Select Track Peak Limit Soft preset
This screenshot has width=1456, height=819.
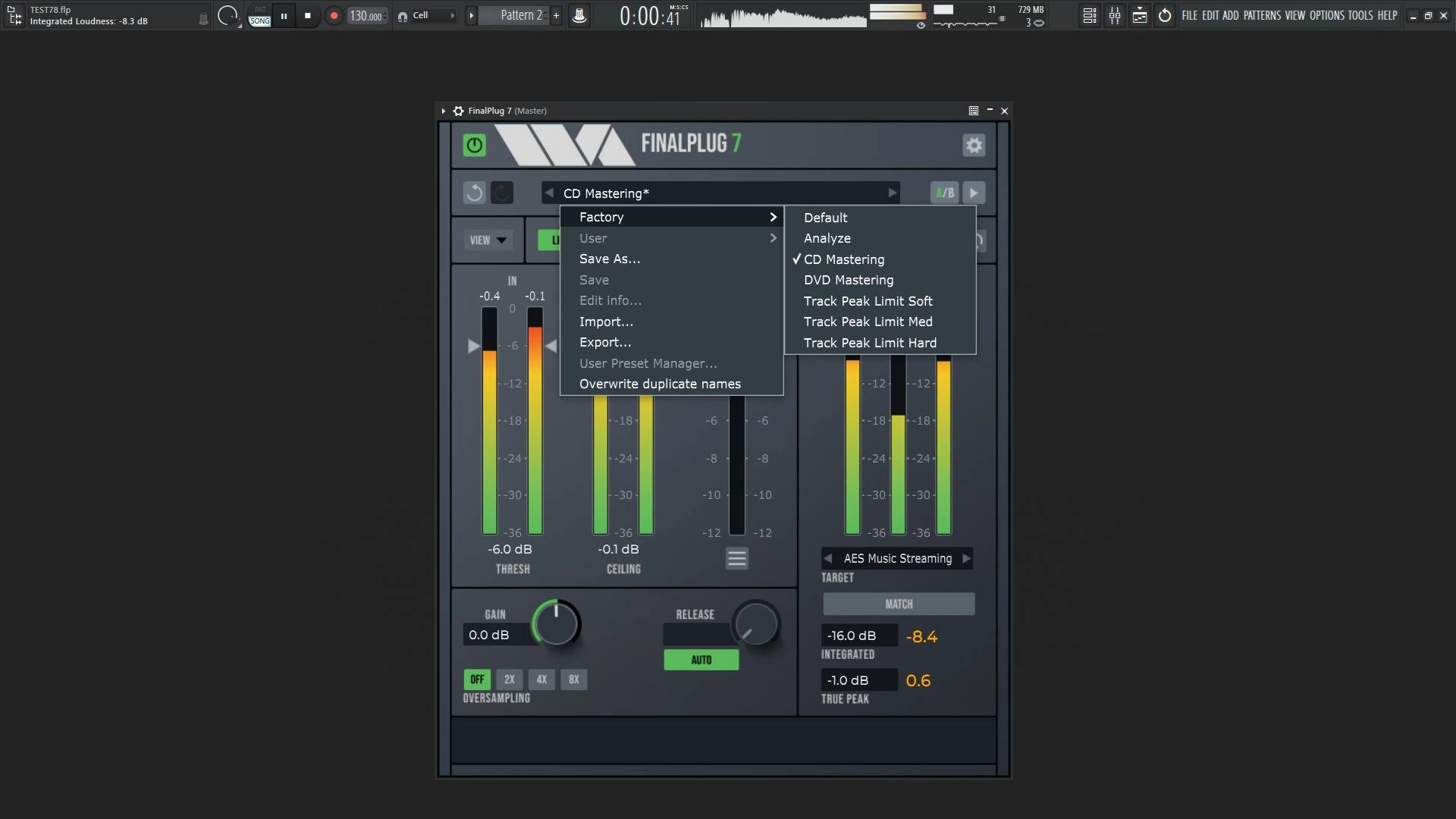click(x=880, y=301)
